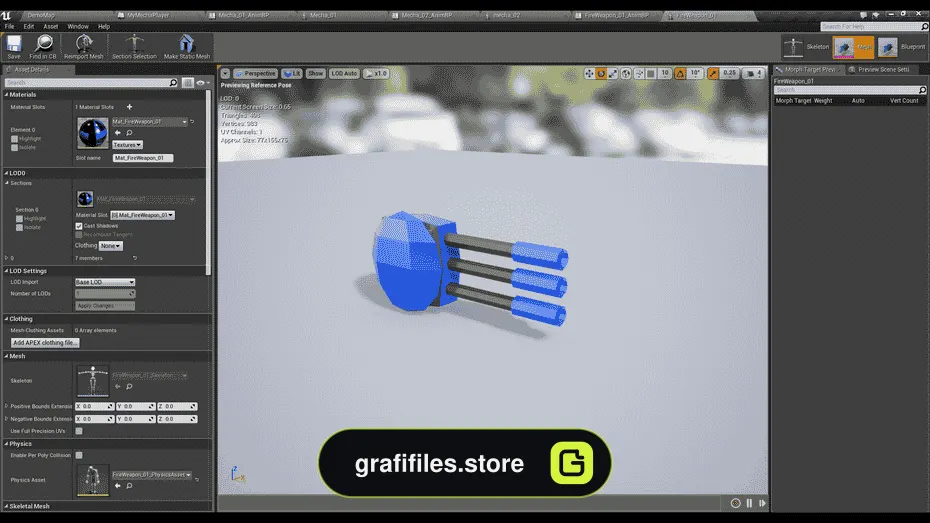Activate Section Selection tool
This screenshot has width=930, height=523.
click(135, 47)
